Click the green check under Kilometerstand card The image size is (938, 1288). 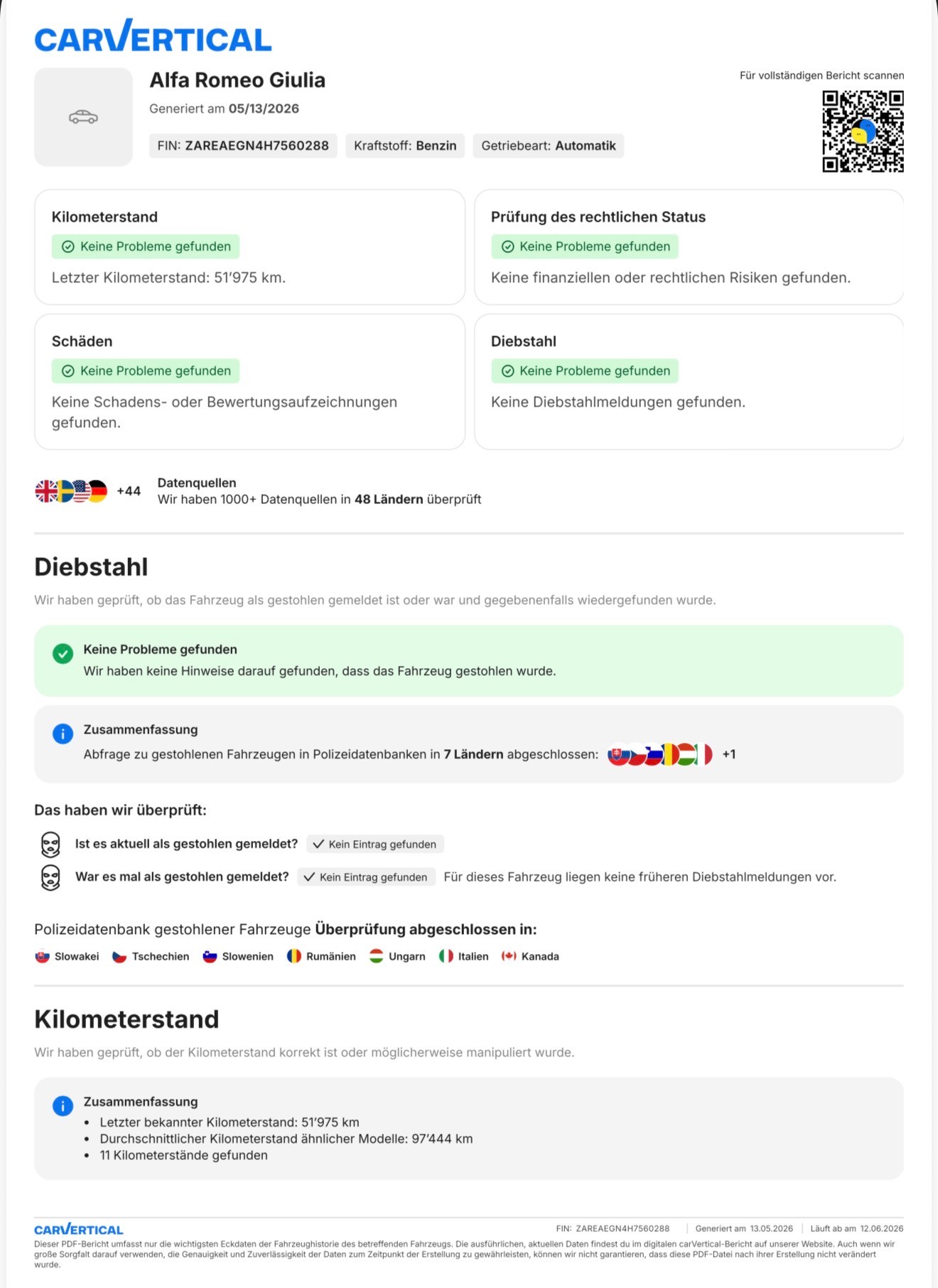tap(68, 247)
